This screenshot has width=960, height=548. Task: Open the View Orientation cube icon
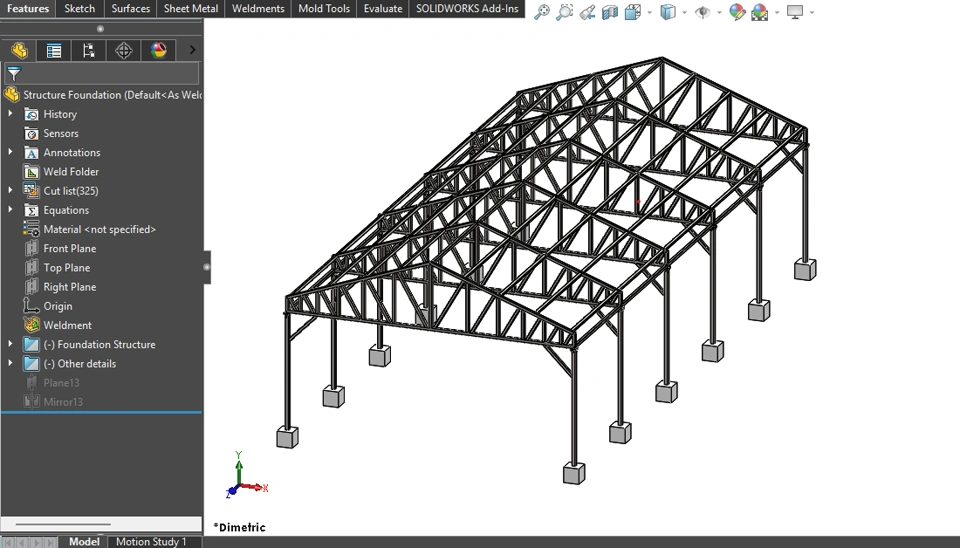click(632, 12)
